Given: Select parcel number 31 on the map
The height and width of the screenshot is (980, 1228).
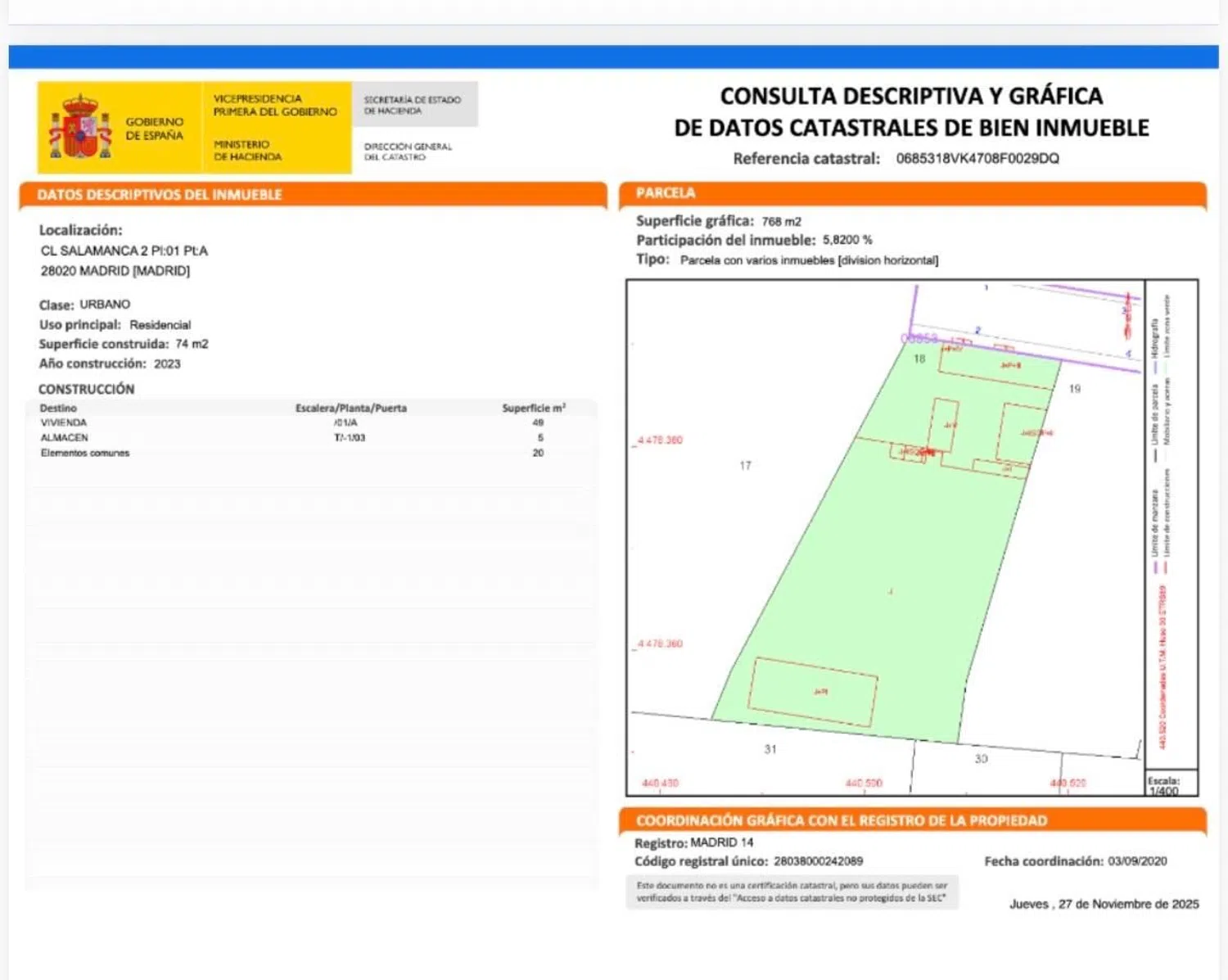Looking at the screenshot, I should 770,749.
